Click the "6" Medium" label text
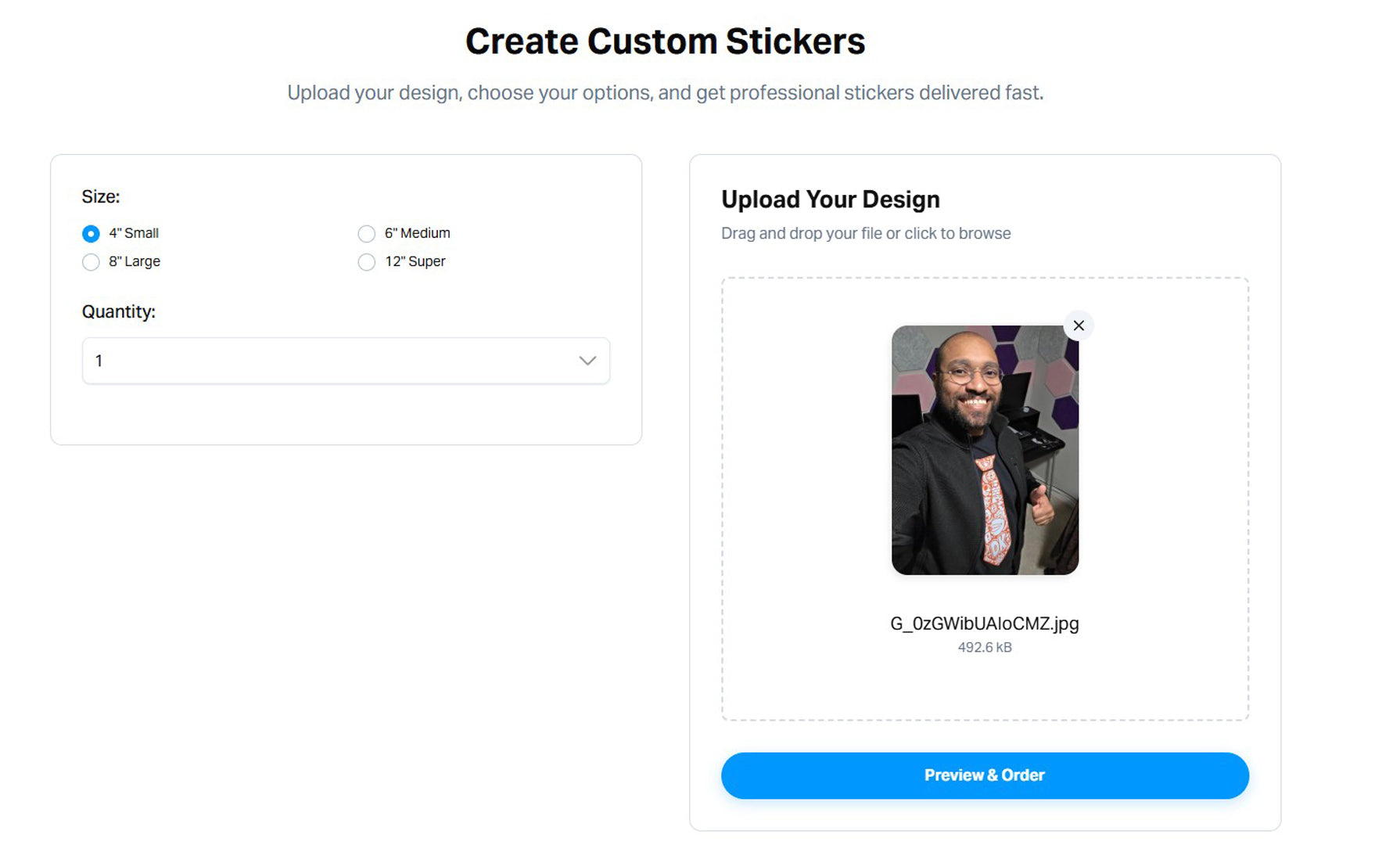The height and width of the screenshot is (845, 1400). coord(417,233)
